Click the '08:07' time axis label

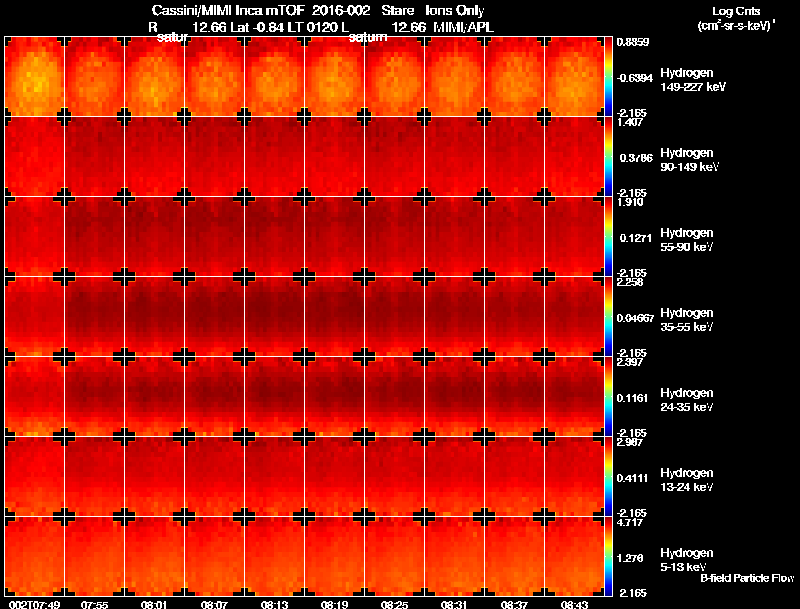214,604
